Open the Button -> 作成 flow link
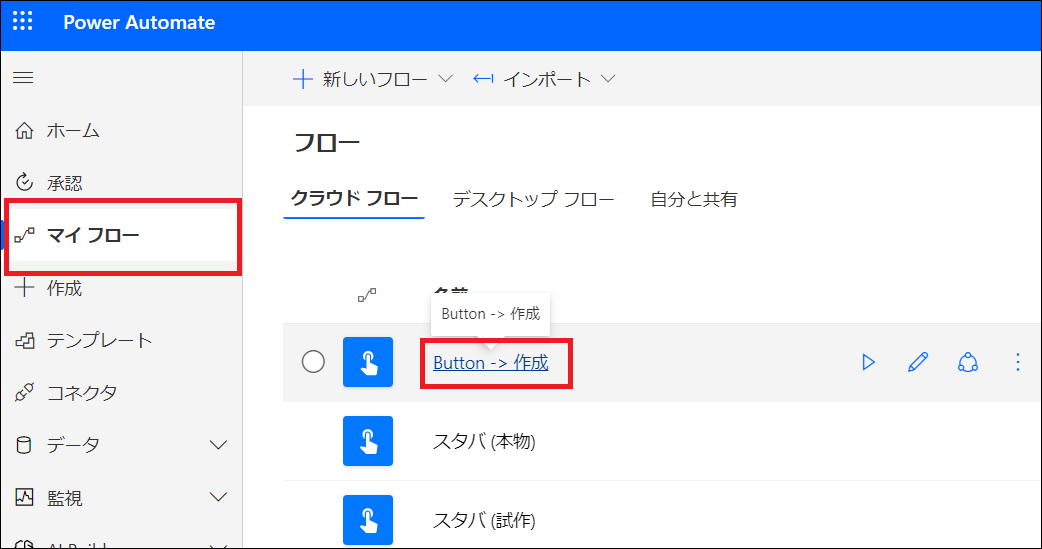This screenshot has width=1042, height=549. pos(490,363)
